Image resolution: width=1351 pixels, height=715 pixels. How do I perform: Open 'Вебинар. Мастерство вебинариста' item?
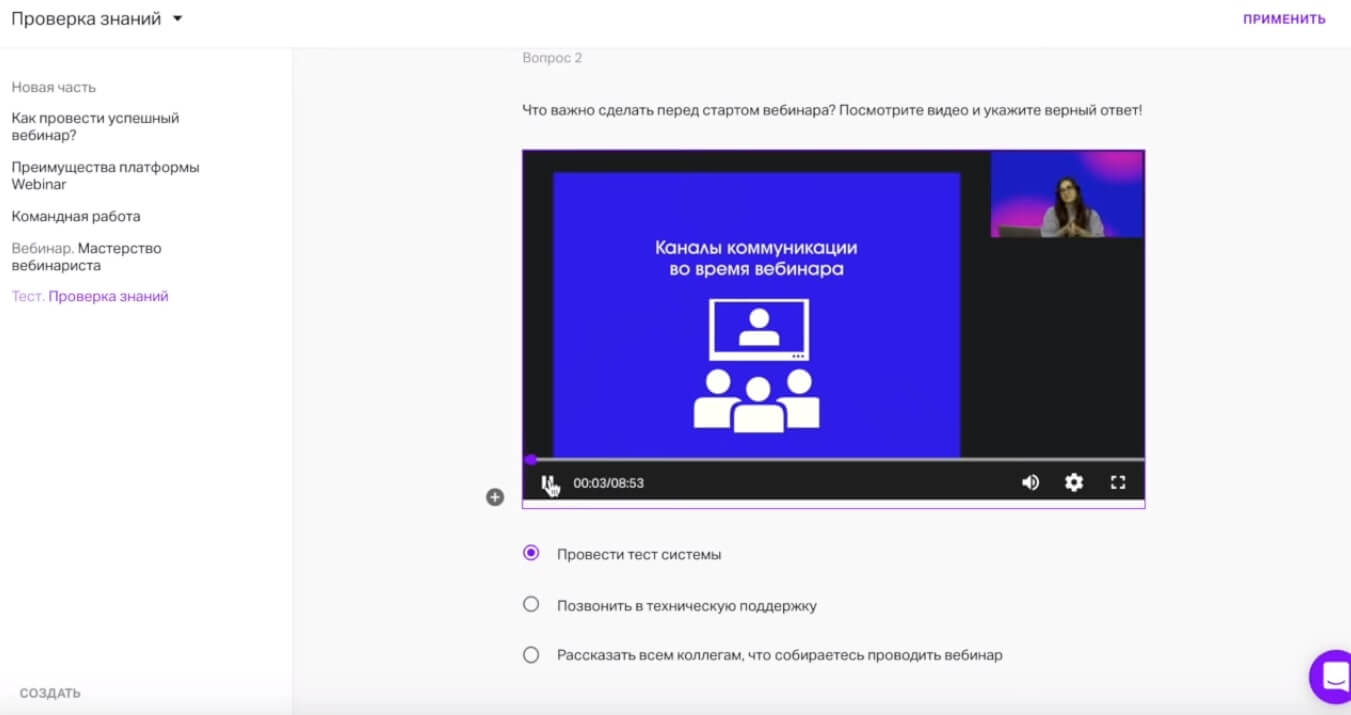click(86, 257)
